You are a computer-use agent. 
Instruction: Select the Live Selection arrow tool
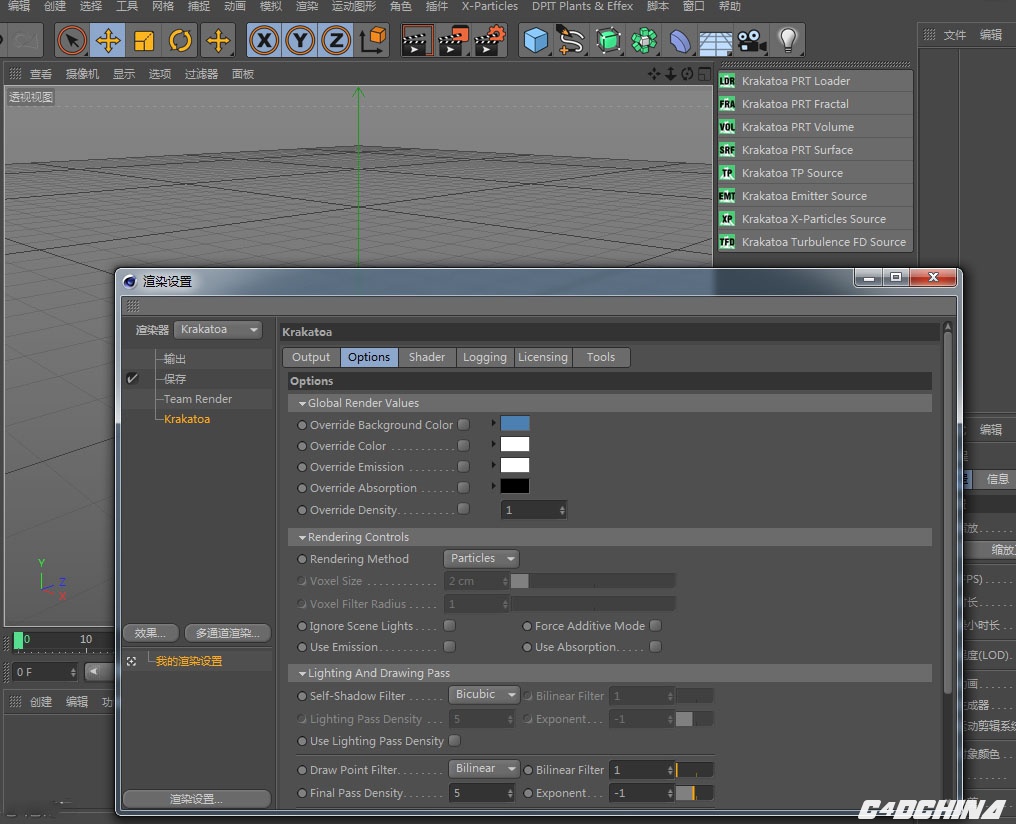[x=72, y=40]
